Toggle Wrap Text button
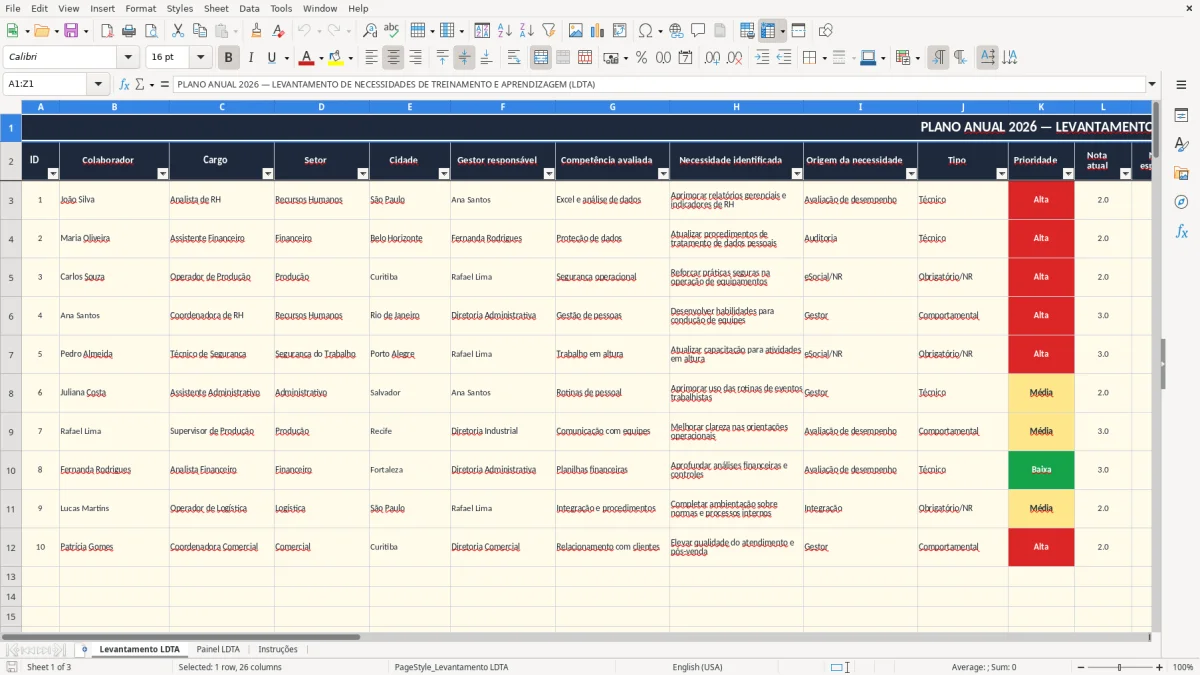The height and width of the screenshot is (675, 1200). point(514,58)
